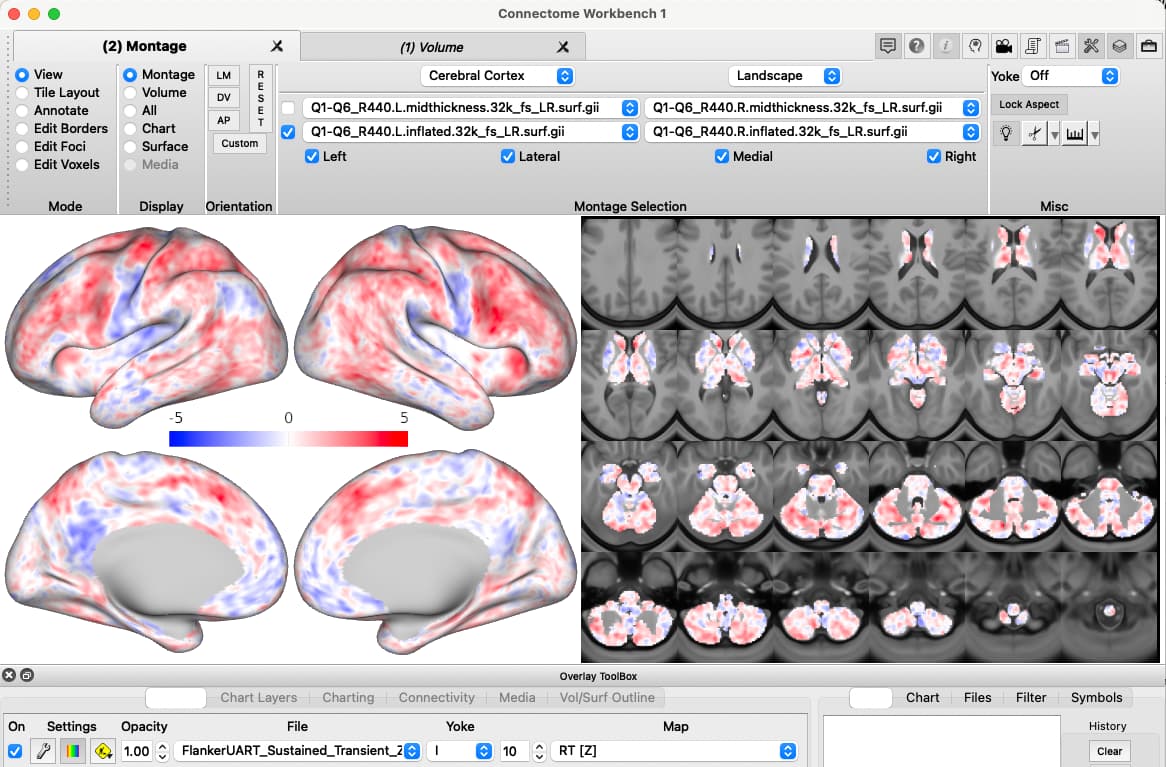The width and height of the screenshot is (1166, 767).
Task: Float the Overlay ToolBox with detach icon
Action: (x=27, y=675)
